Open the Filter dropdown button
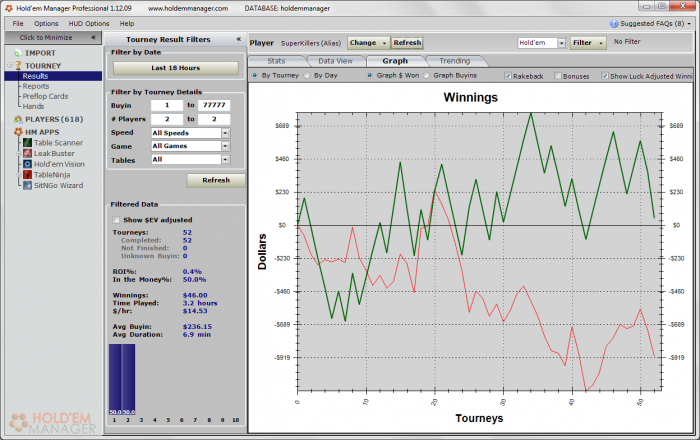Image resolution: width=700 pixels, height=440 pixels. point(588,43)
